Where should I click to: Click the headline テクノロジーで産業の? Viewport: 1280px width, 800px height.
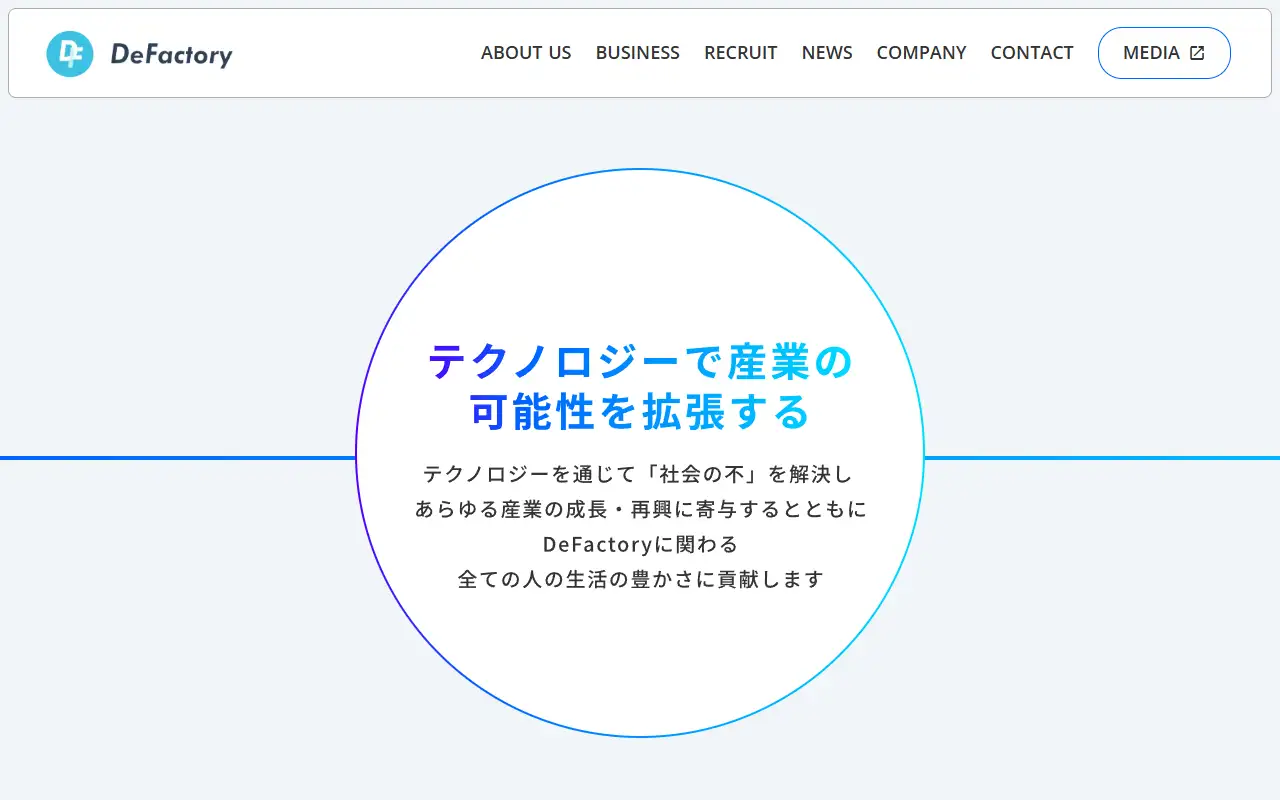coord(640,362)
